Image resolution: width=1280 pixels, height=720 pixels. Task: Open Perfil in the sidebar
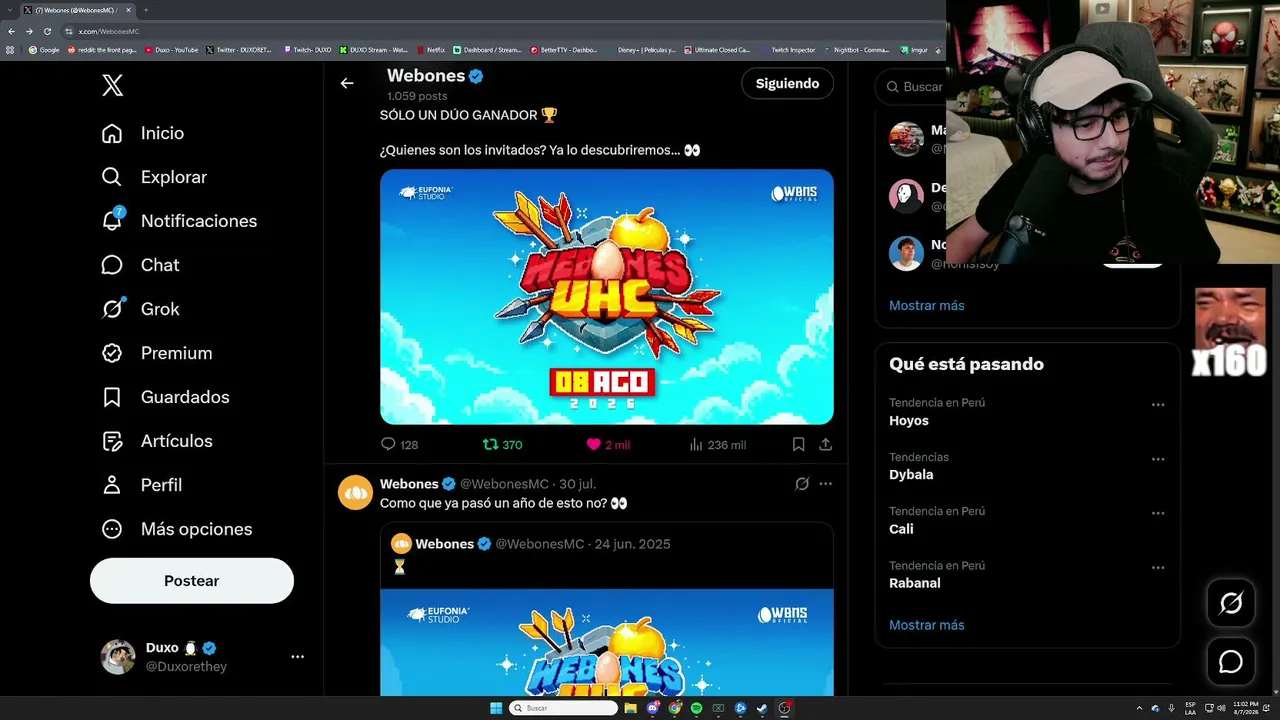142,485
